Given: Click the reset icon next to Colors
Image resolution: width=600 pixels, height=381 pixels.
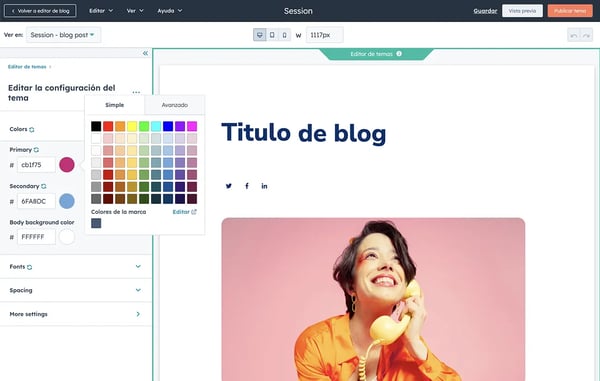Looking at the screenshot, I should [x=32, y=130].
